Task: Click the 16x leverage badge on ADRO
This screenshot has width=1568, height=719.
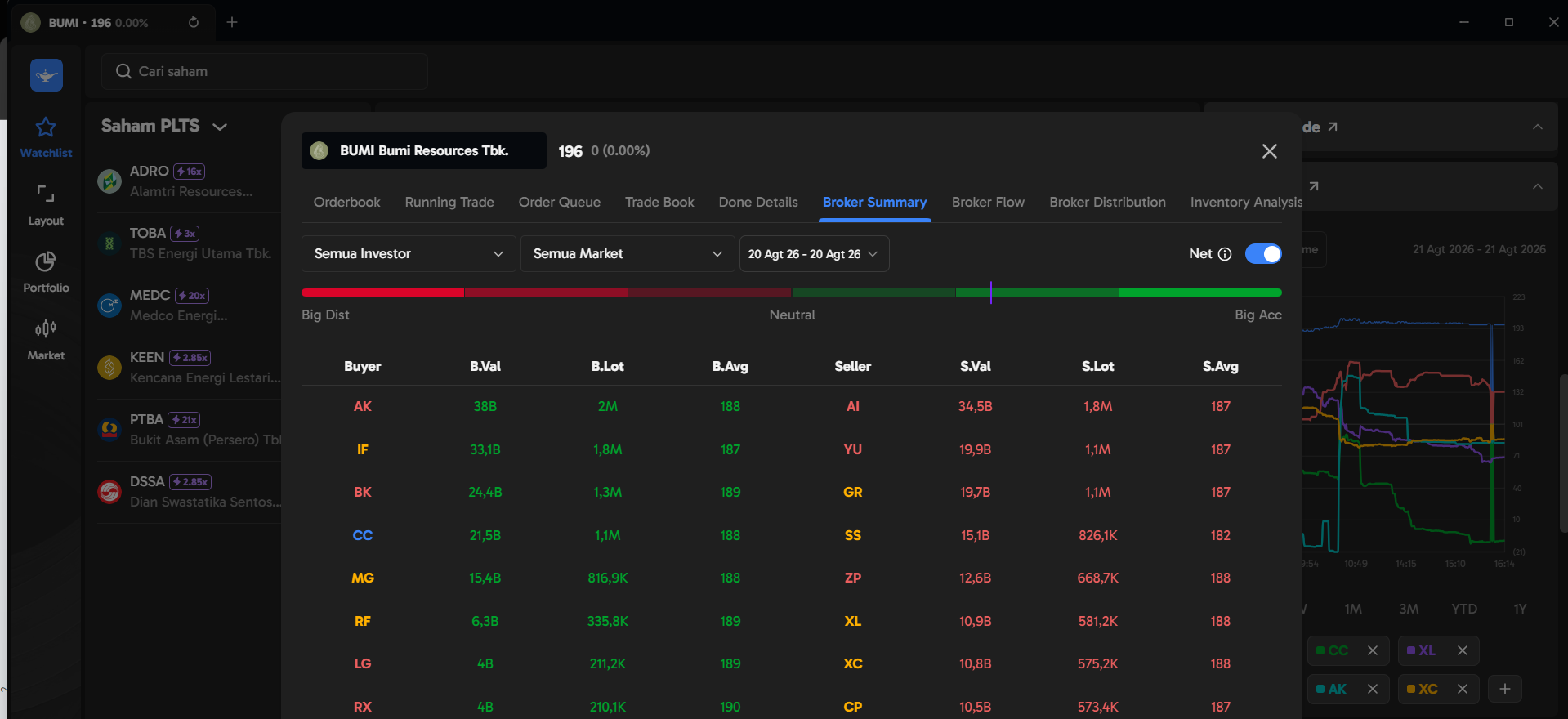Action: (x=189, y=172)
